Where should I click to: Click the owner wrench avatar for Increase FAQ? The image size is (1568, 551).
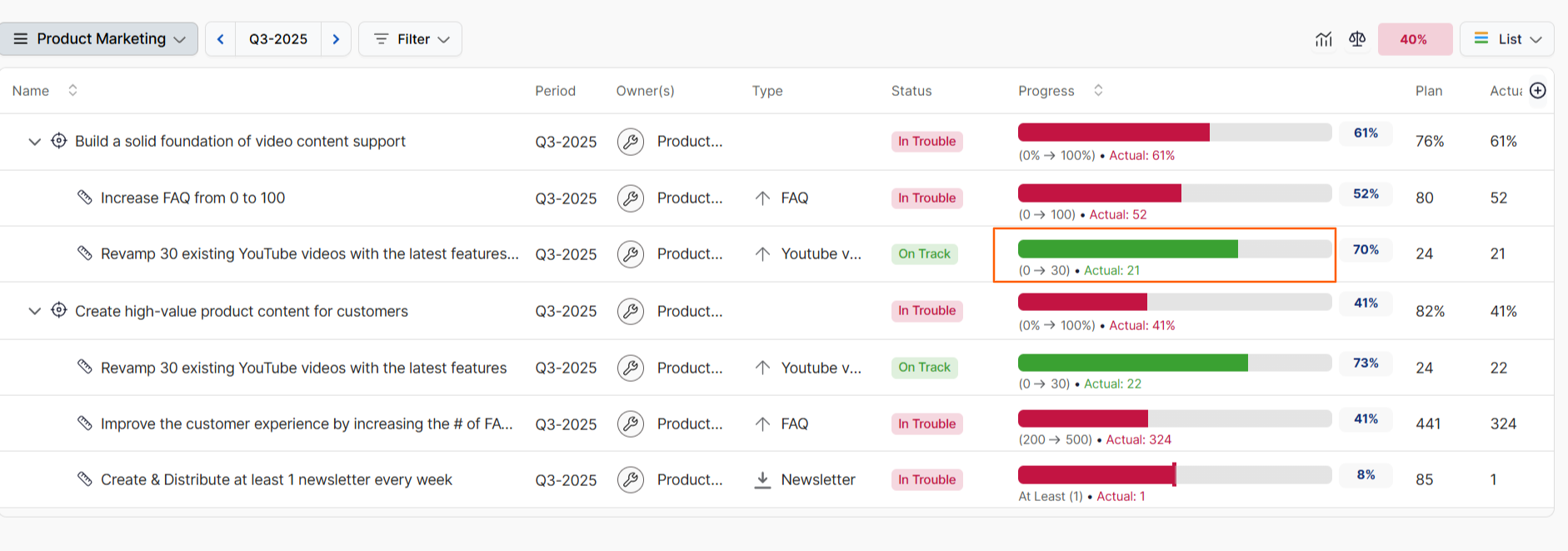631,198
